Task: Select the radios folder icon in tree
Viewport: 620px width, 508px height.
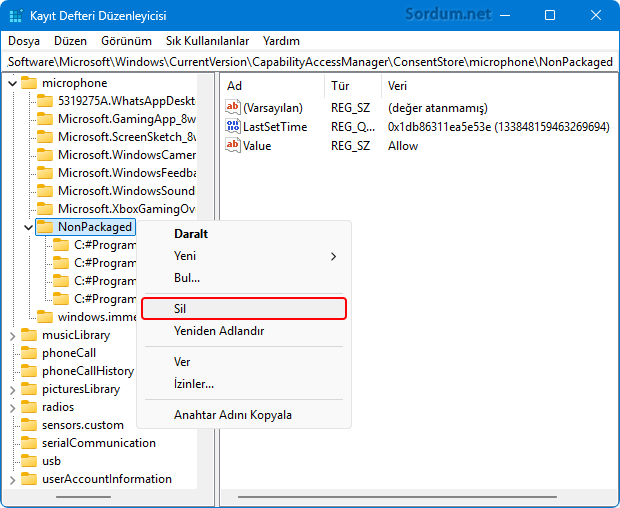Action: pos(29,407)
